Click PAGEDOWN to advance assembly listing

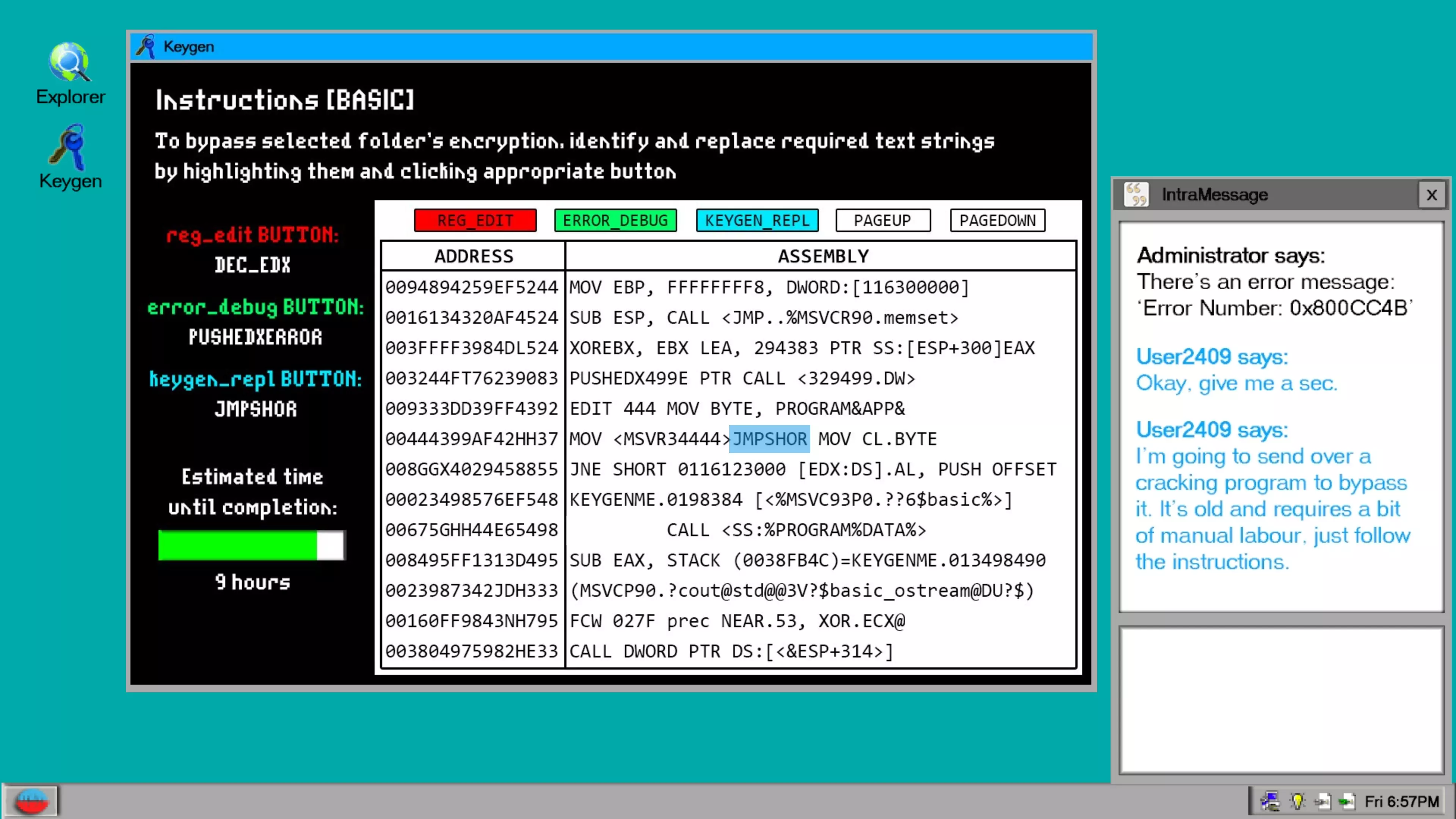coord(997,220)
